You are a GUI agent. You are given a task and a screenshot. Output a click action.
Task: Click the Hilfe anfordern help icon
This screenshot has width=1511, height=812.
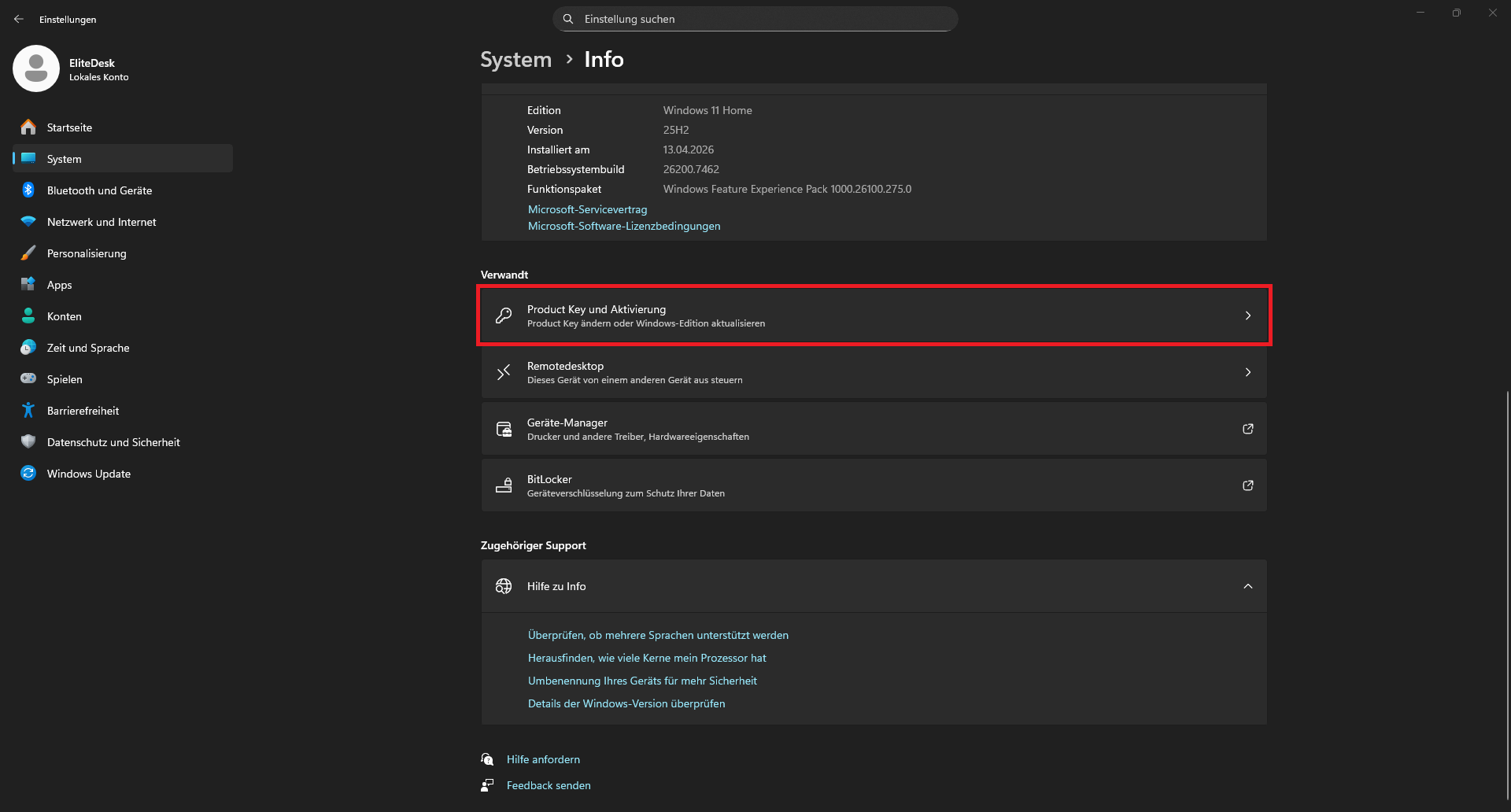pos(488,759)
